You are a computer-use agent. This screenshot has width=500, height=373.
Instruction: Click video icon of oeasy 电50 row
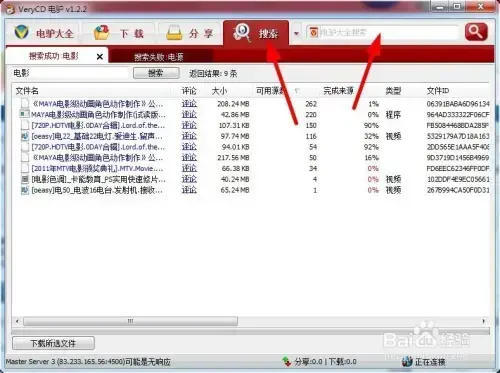tap(25, 190)
